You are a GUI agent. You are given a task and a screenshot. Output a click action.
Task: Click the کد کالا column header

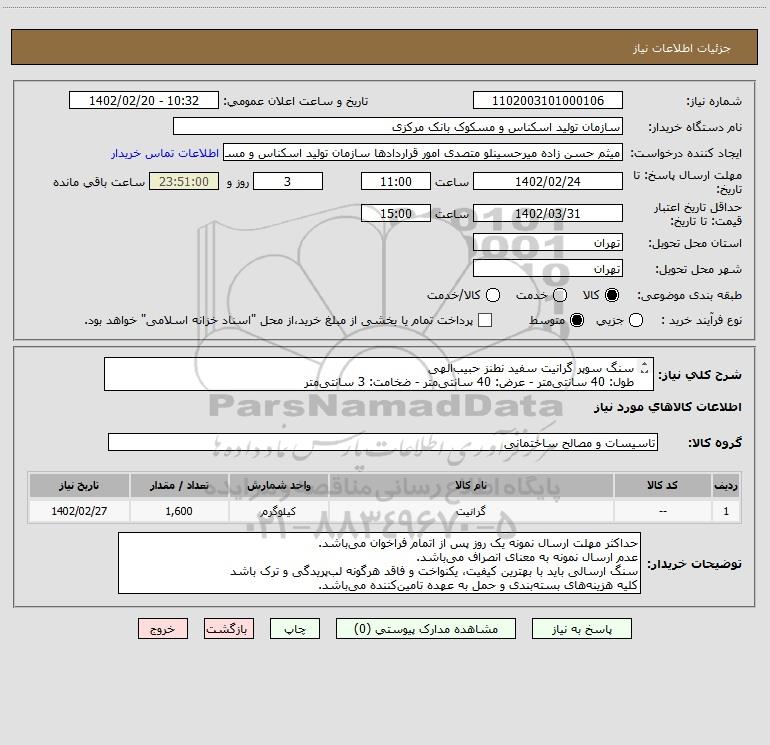tap(662, 485)
